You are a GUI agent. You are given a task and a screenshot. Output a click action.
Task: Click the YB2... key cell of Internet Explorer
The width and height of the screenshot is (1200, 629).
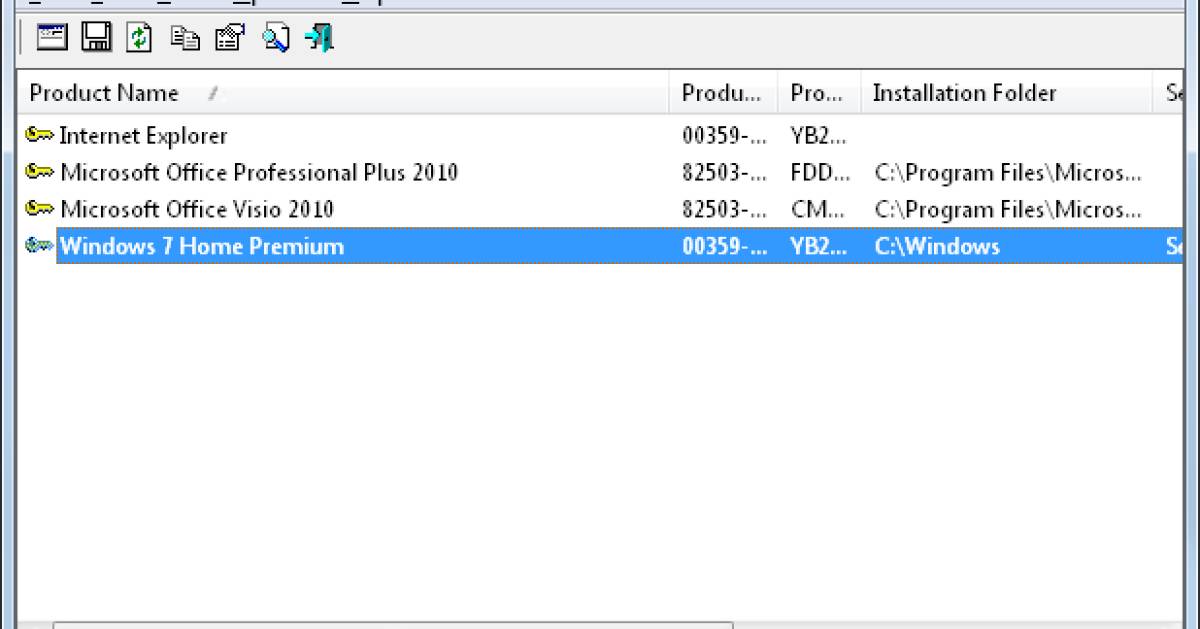(818, 135)
